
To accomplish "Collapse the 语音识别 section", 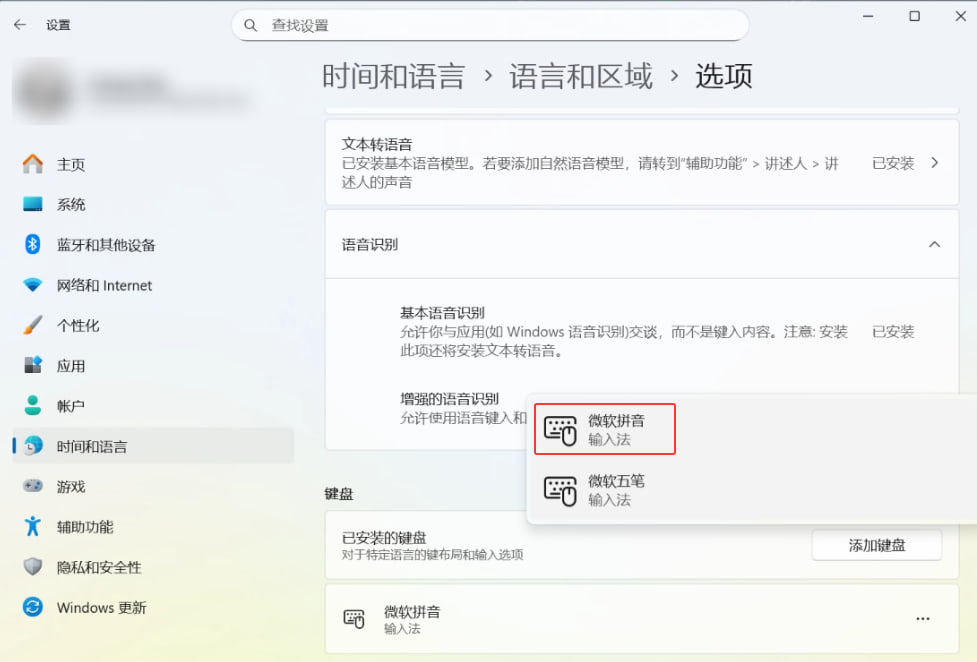I will click(935, 244).
